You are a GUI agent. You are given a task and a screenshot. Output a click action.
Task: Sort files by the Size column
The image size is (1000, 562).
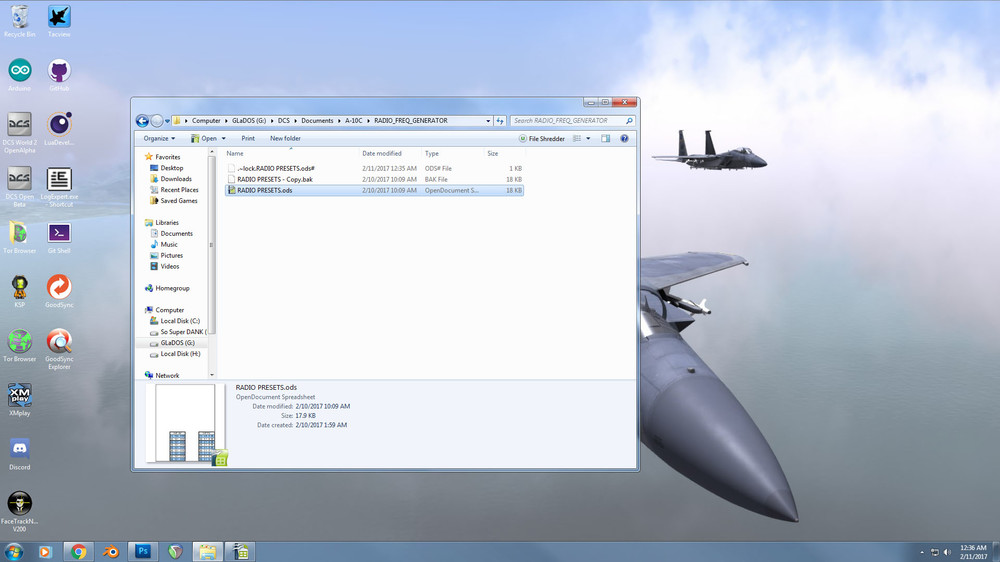pyautogui.click(x=503, y=154)
